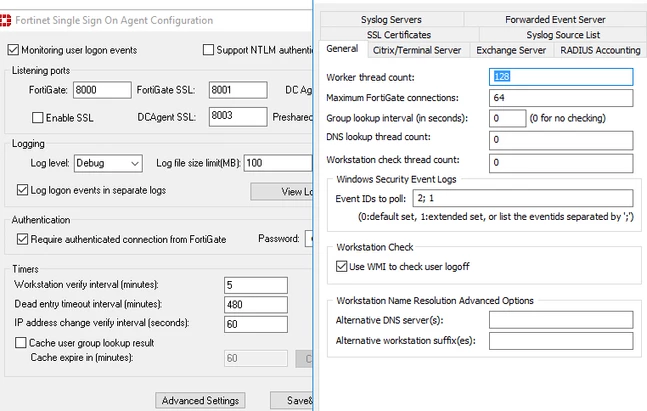This screenshot has width=647, height=411.
Task: Click the 'Timers' group label
Action: [25, 269]
